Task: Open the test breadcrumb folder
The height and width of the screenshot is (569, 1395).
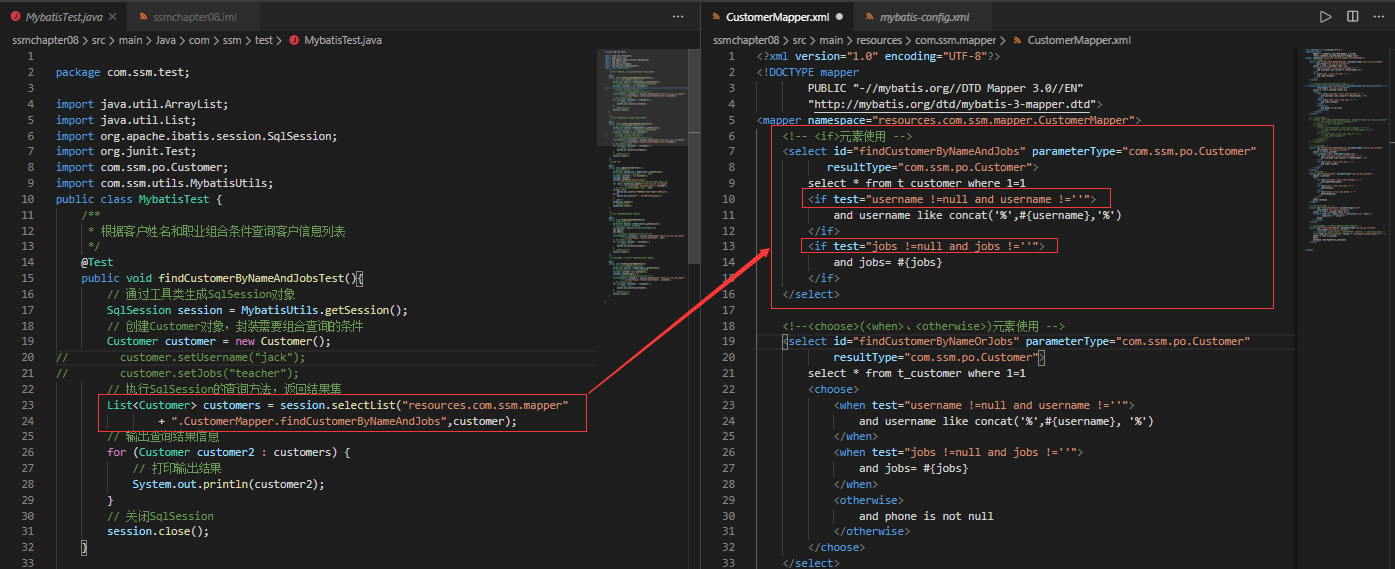Action: [263, 40]
